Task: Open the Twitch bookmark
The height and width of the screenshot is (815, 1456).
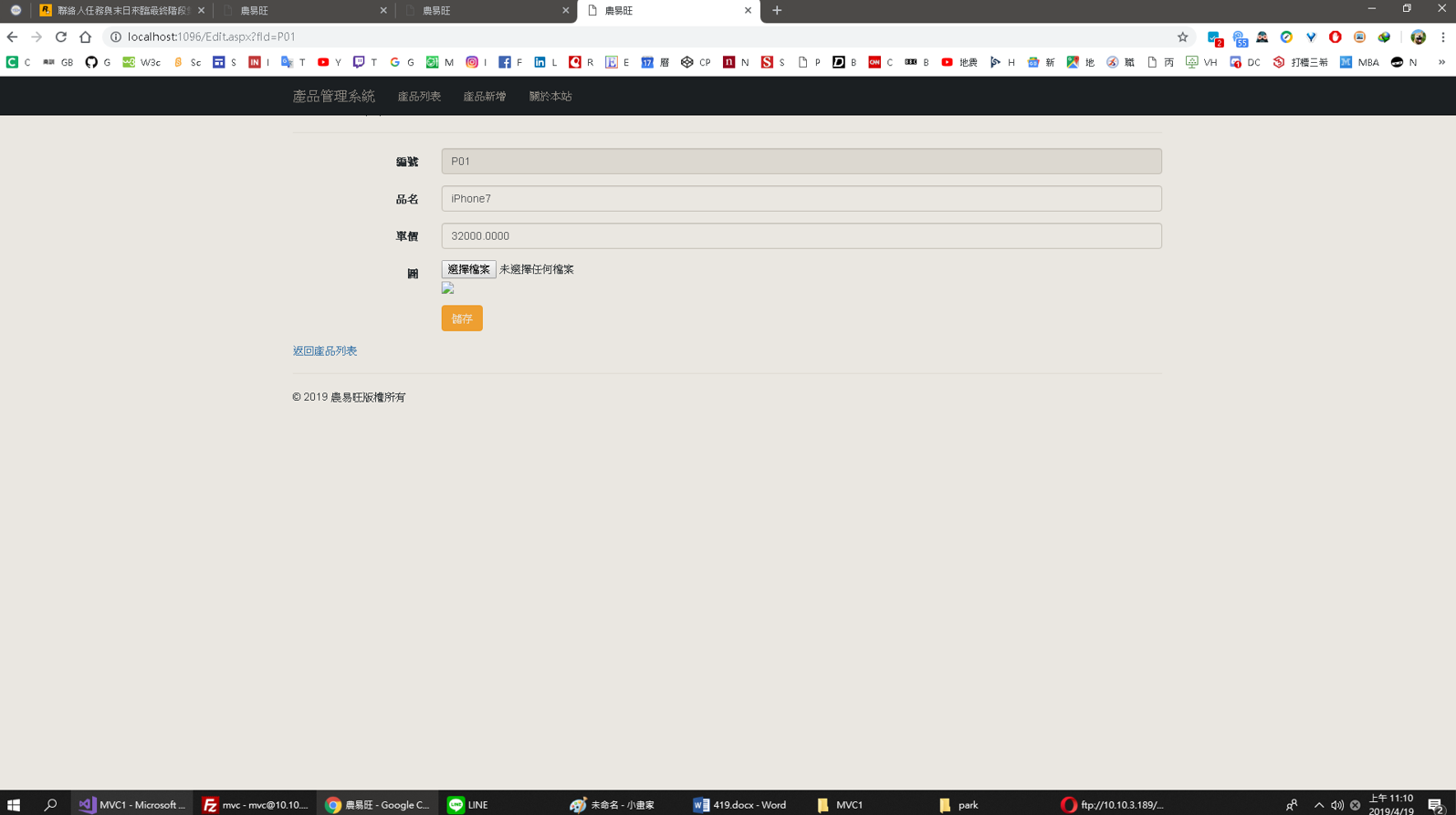Action: [365, 62]
